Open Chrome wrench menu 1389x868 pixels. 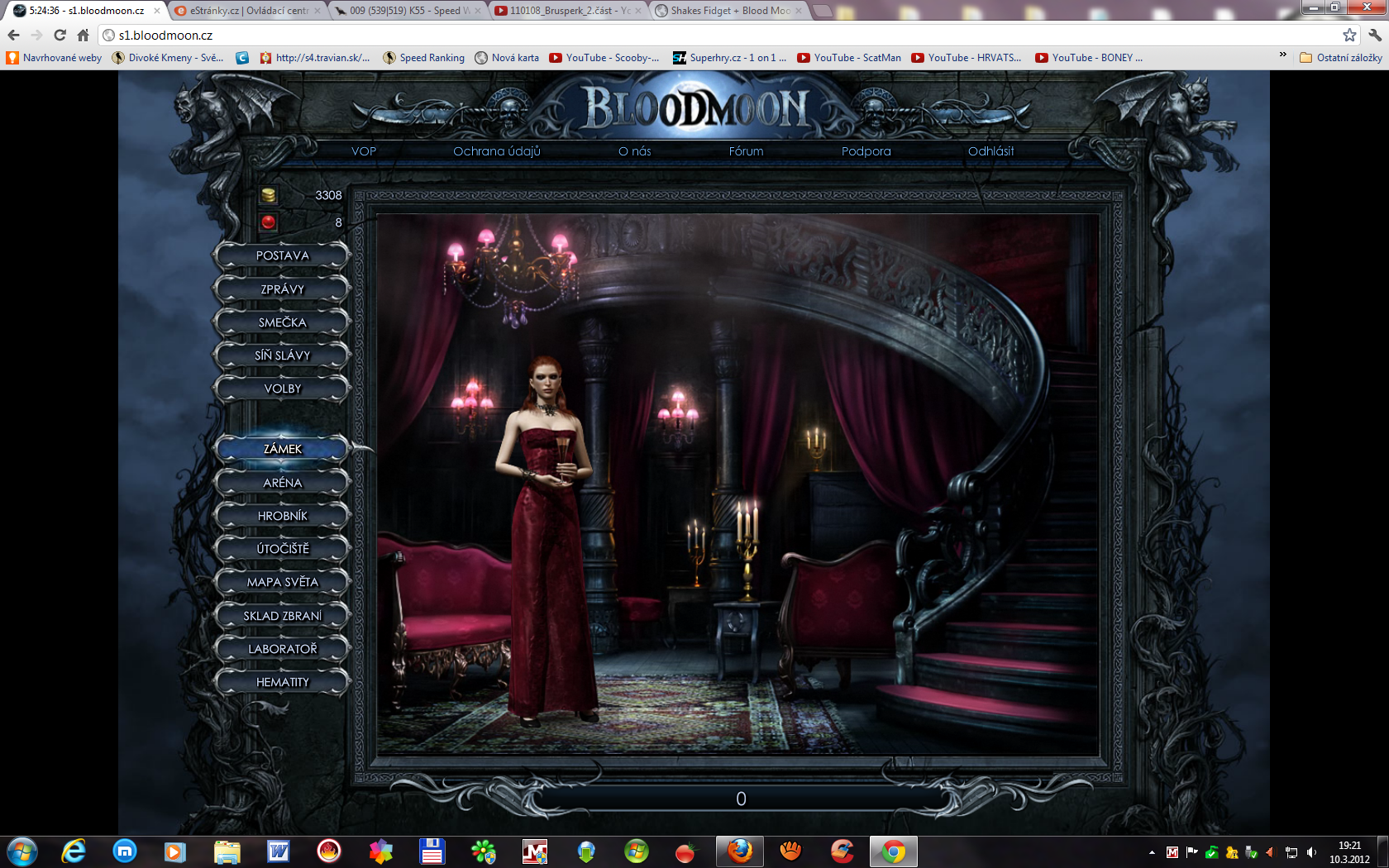(x=1375, y=35)
